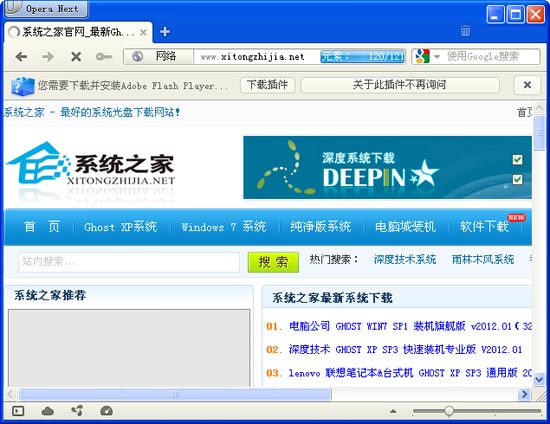Open Windows 7 系统 navigation item

pyautogui.click(x=224, y=227)
